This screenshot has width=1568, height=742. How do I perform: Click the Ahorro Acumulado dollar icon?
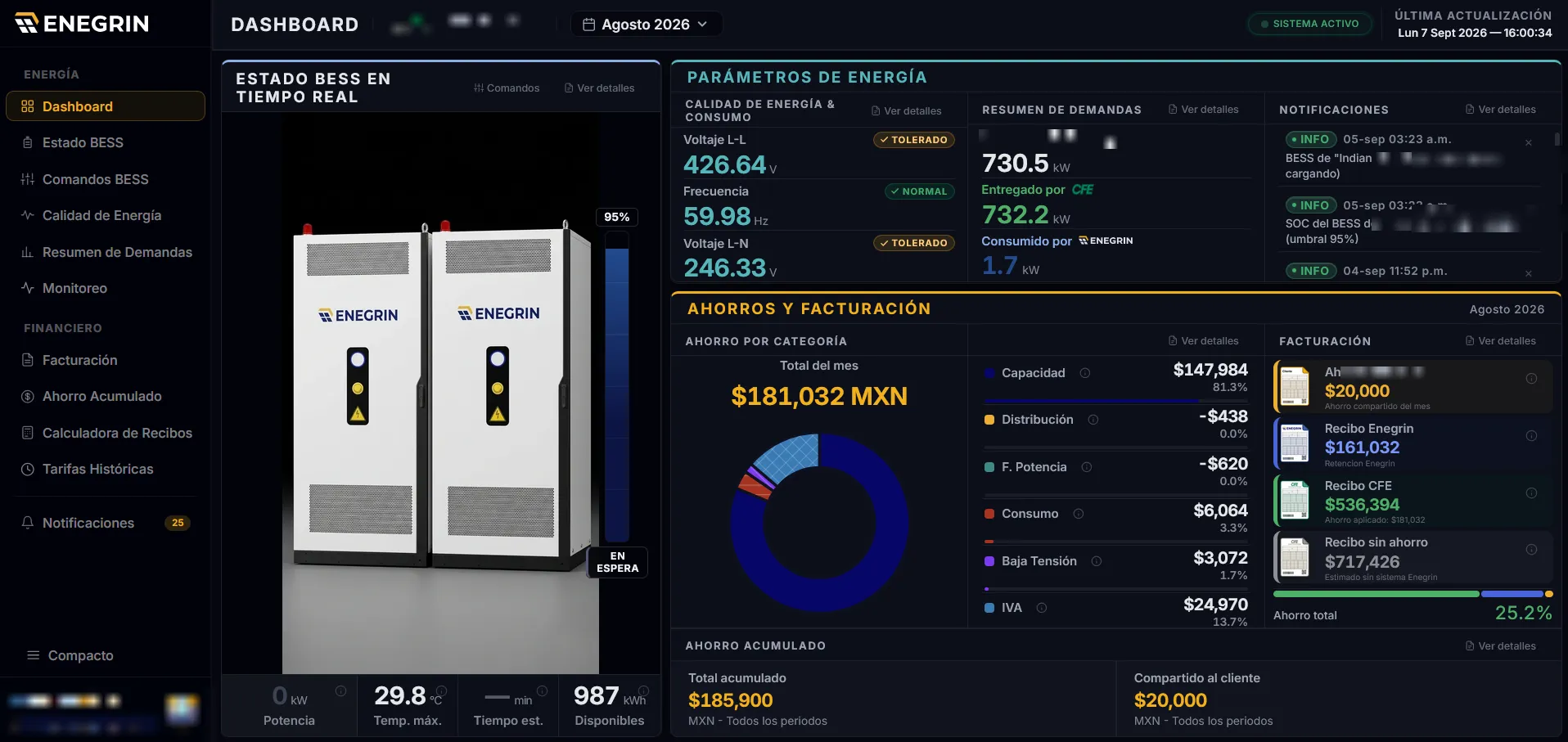[x=27, y=396]
